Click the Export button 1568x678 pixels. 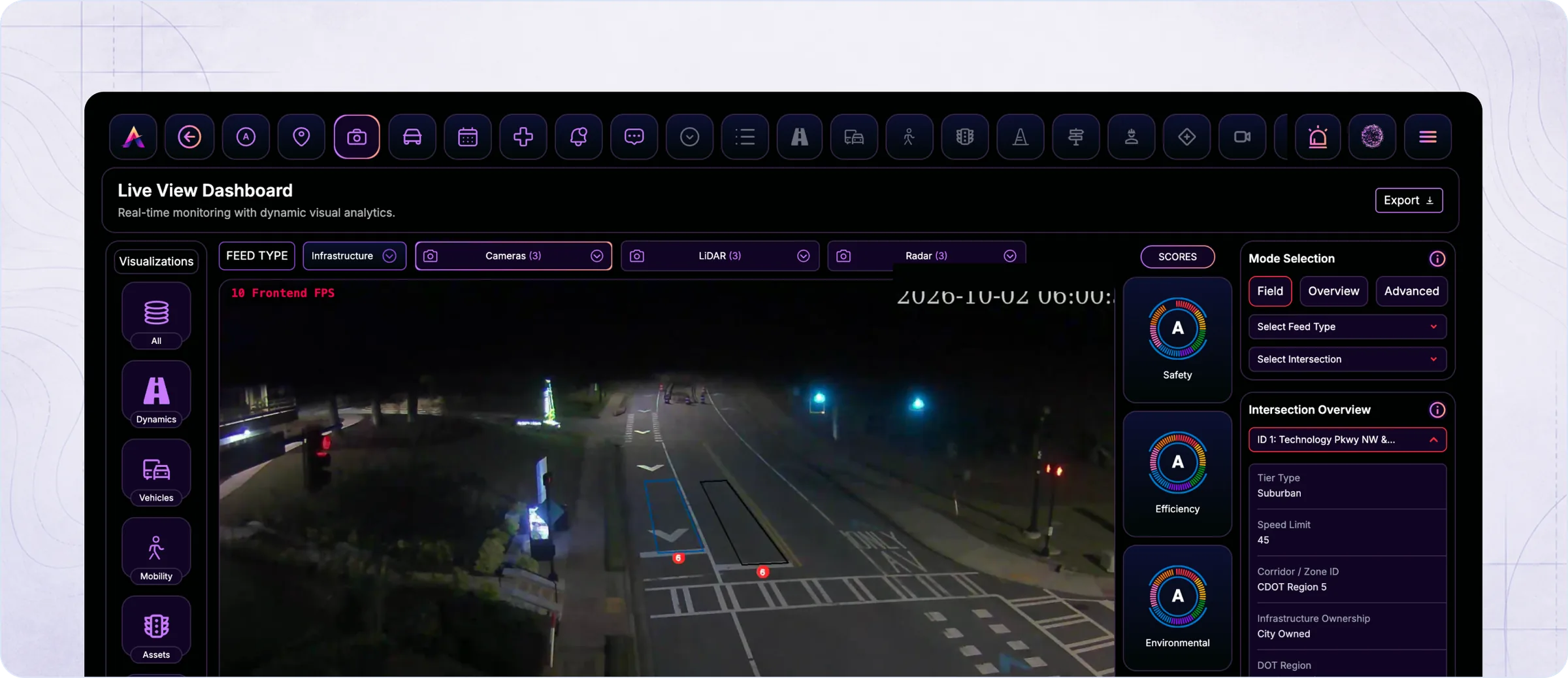tap(1409, 200)
